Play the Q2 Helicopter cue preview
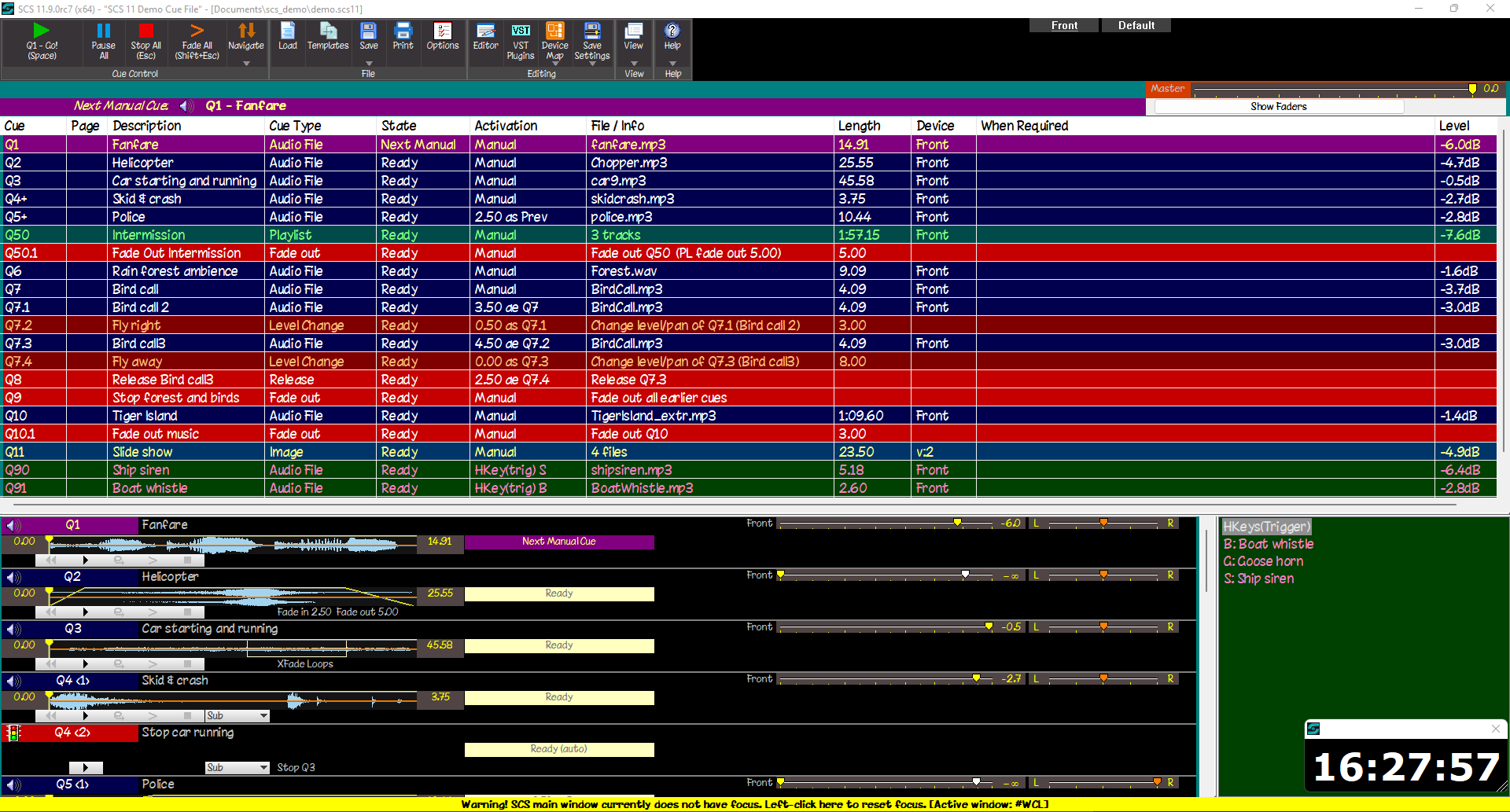Screen dimensions: 1510x812 point(85,612)
